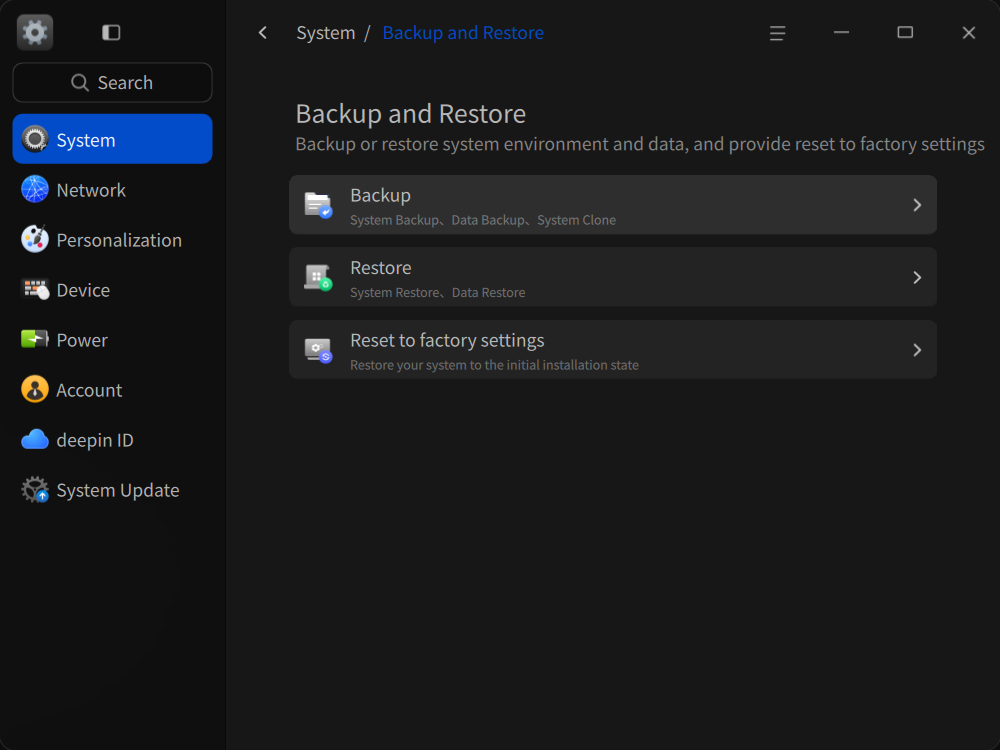Click 'System Backup、Data Backup、System Clone' subtitle

[x=483, y=220]
